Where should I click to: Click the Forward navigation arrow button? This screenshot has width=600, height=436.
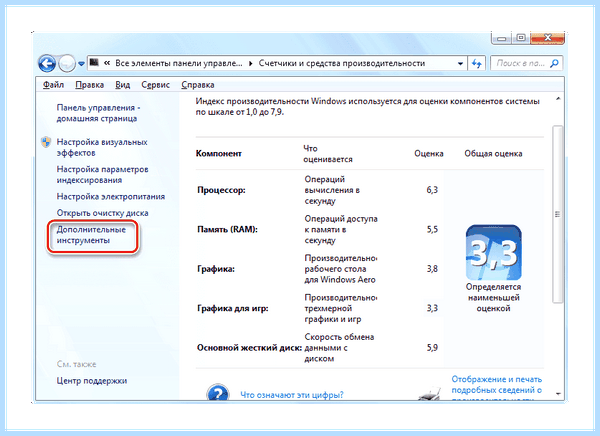(67, 63)
